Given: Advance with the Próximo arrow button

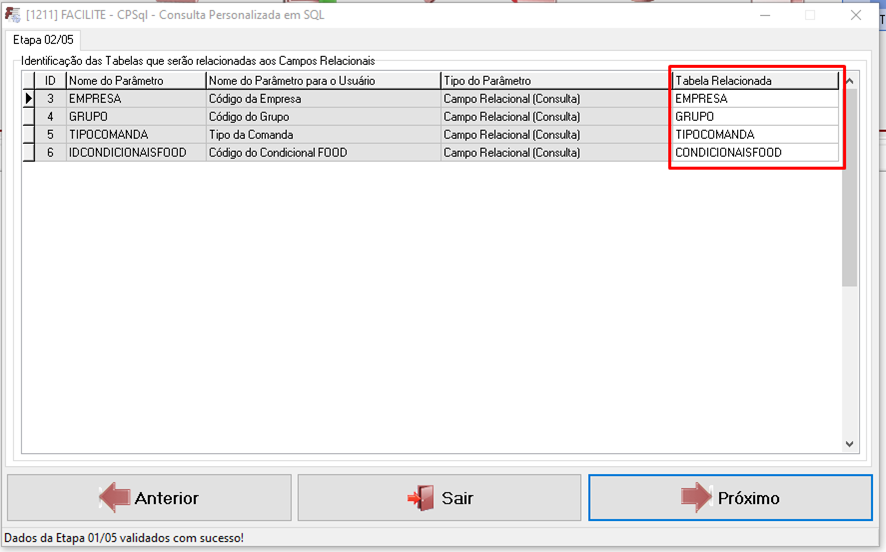Looking at the screenshot, I should click(x=730, y=498).
